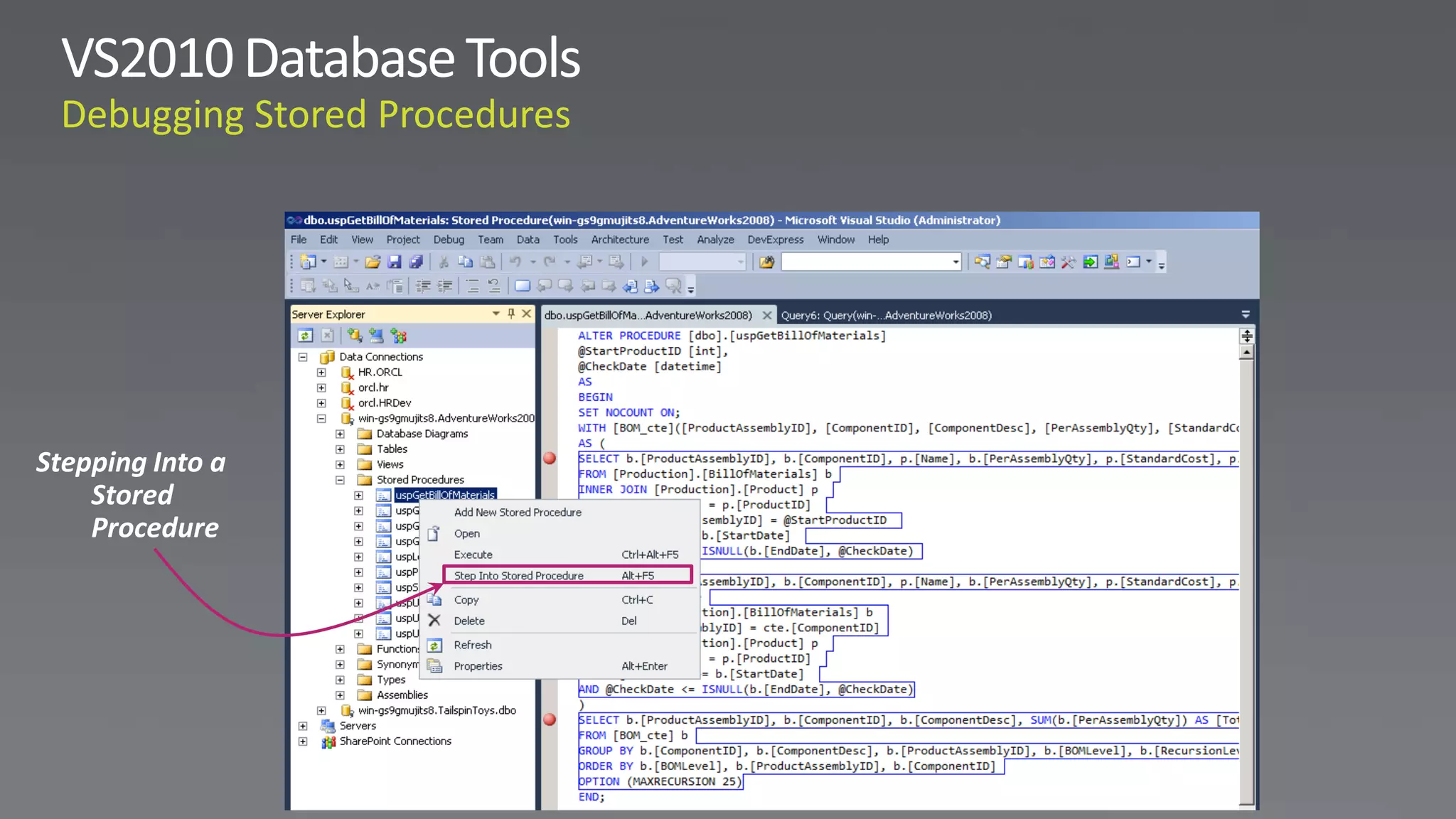The height and width of the screenshot is (819, 1456).
Task: Click the Comment Out Selected Lines icon
Action: click(473, 286)
